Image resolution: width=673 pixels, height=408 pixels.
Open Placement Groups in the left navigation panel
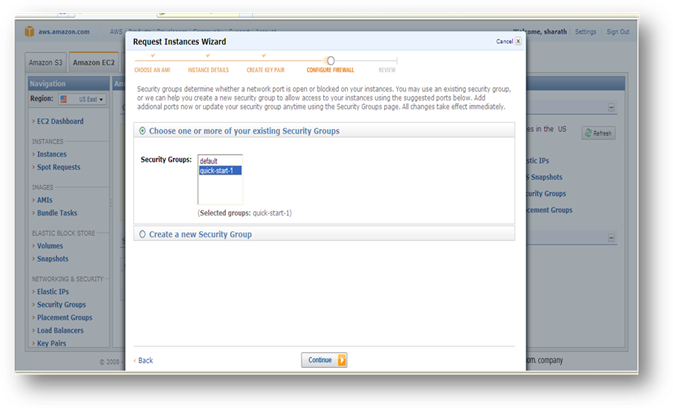tap(64, 317)
